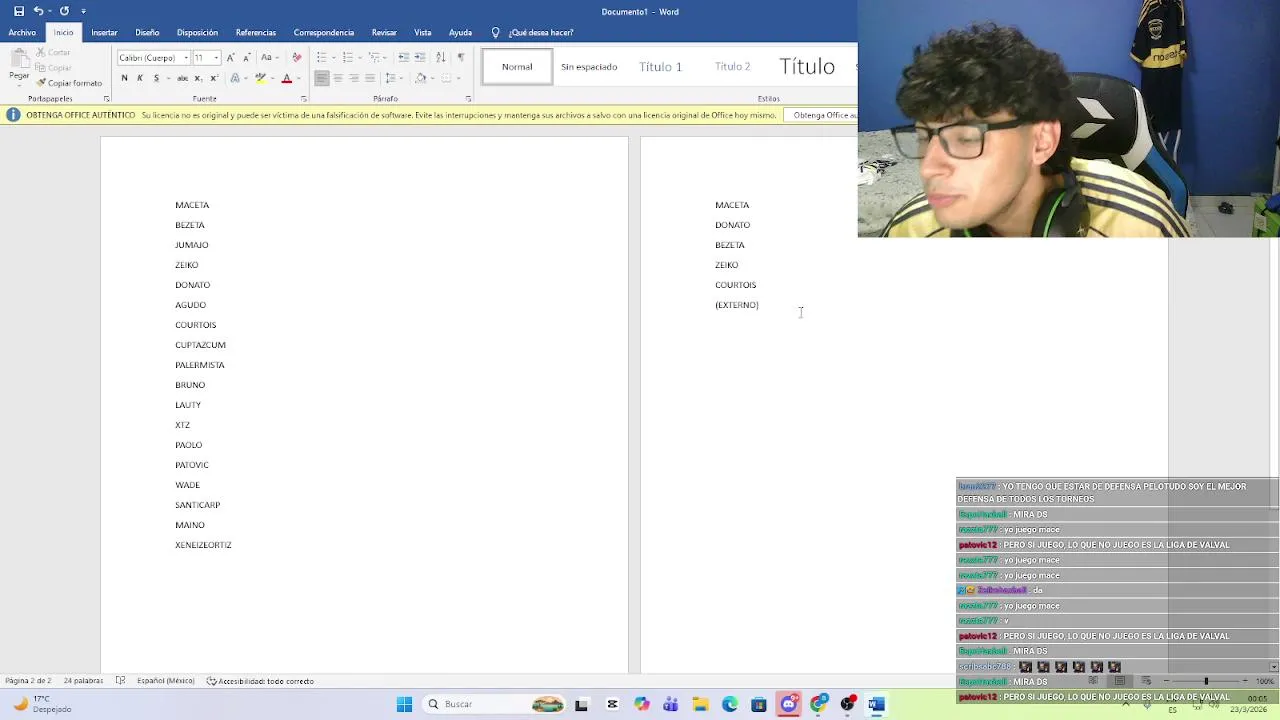The width and height of the screenshot is (1280, 720).
Task: Open the highlight color dropdown arrow
Action: pos(272,78)
